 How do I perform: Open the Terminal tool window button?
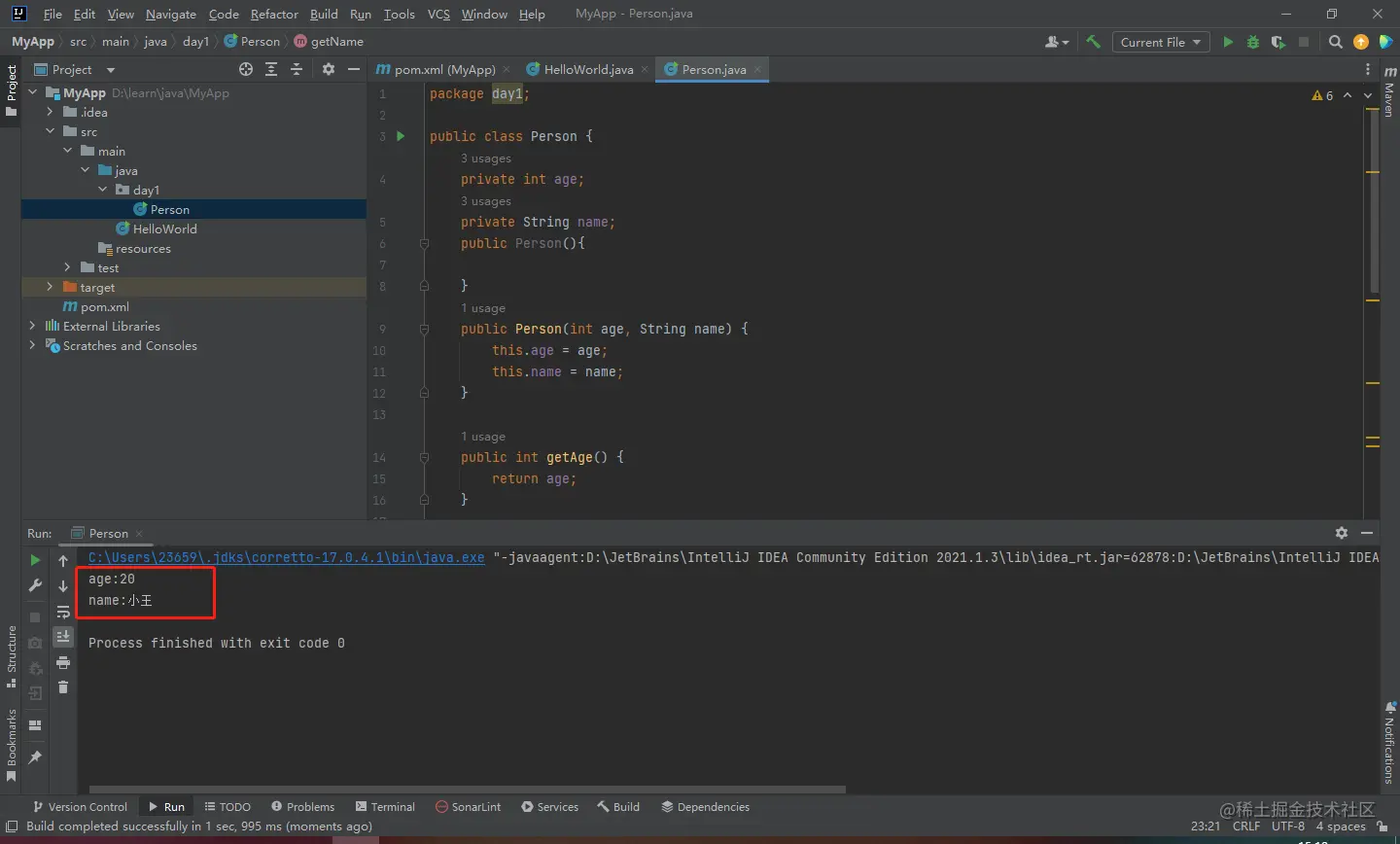point(385,807)
